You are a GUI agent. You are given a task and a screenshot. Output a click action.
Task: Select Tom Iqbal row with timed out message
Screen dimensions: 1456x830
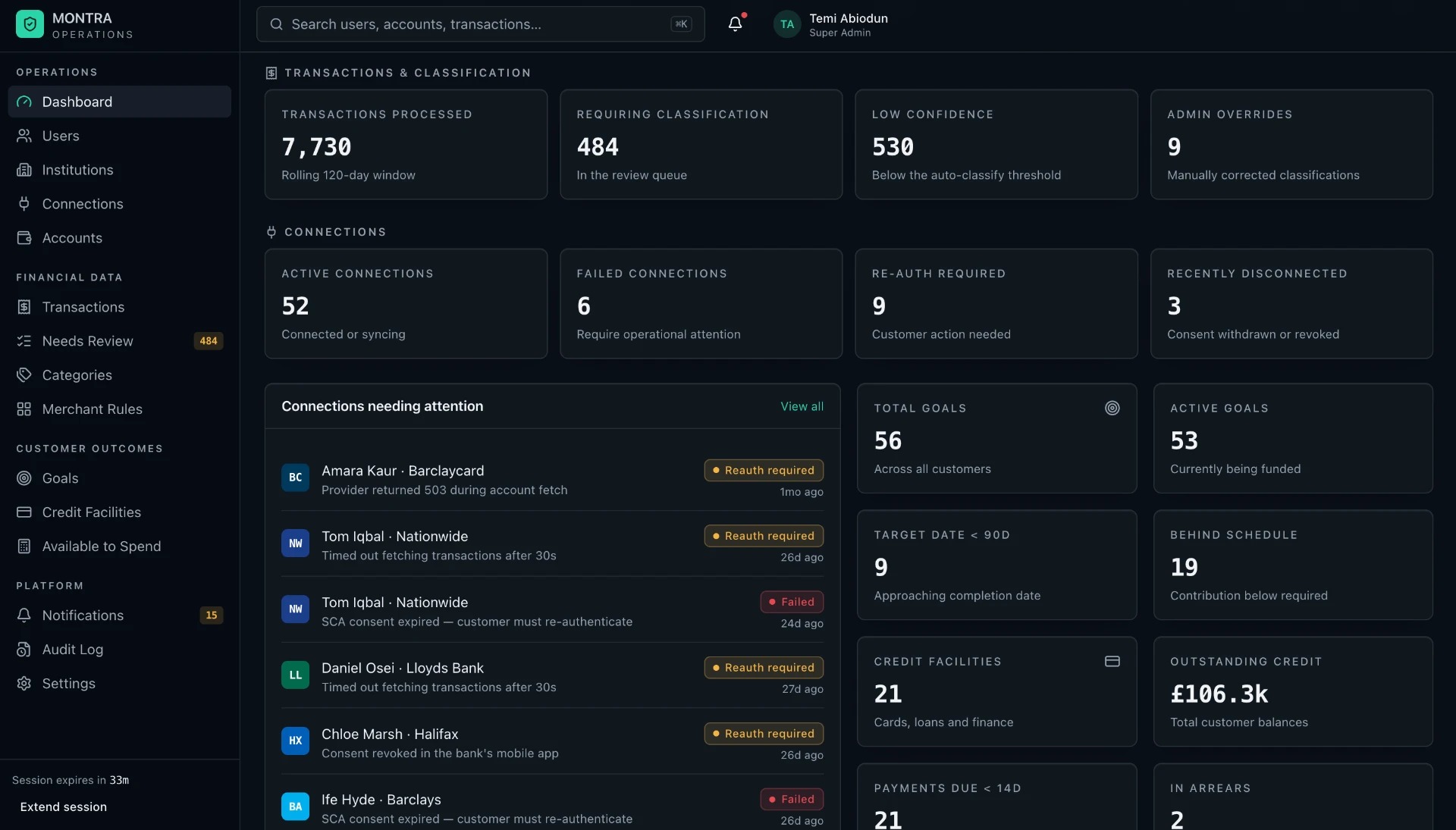pyautogui.click(x=552, y=544)
